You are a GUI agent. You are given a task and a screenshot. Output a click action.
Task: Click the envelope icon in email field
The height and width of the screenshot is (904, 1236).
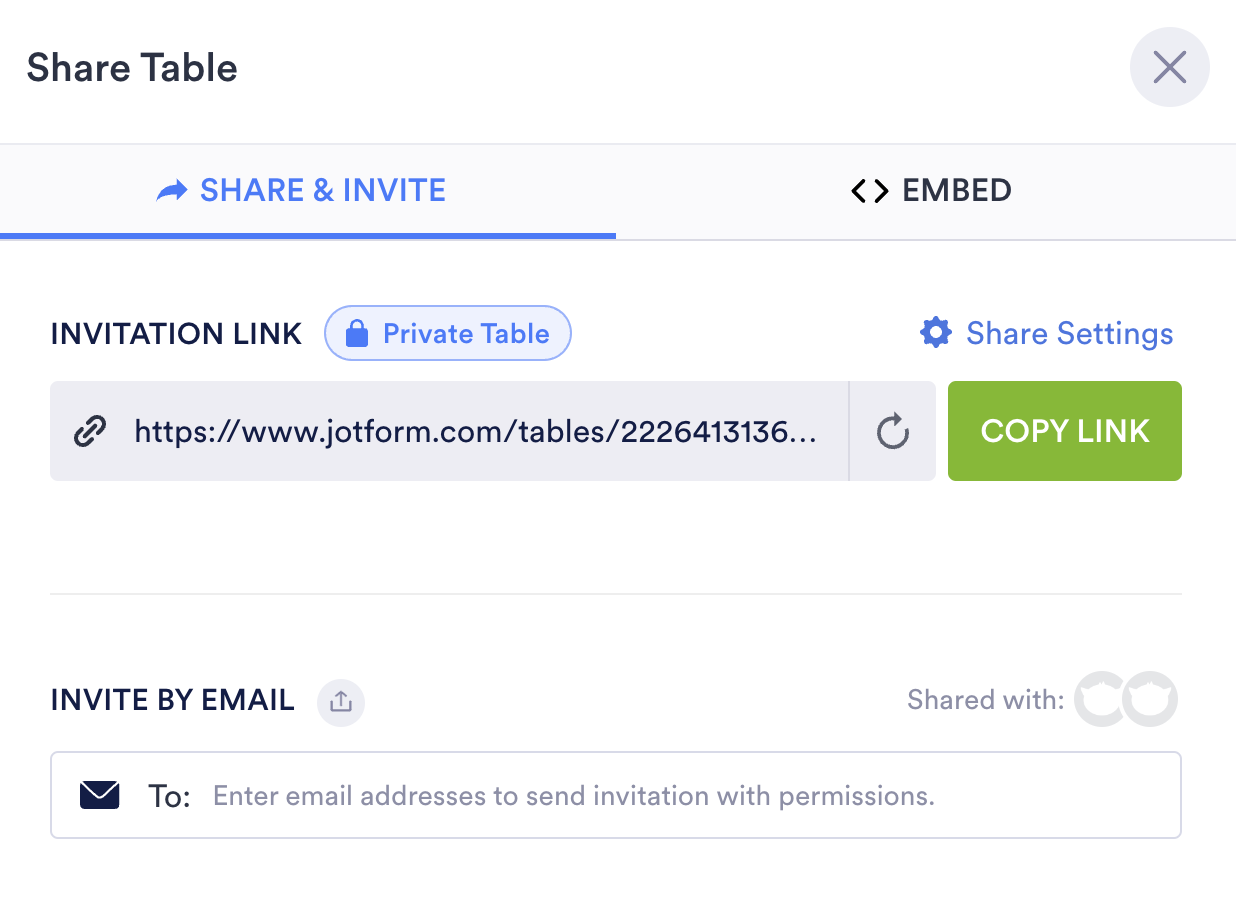pyautogui.click(x=100, y=796)
